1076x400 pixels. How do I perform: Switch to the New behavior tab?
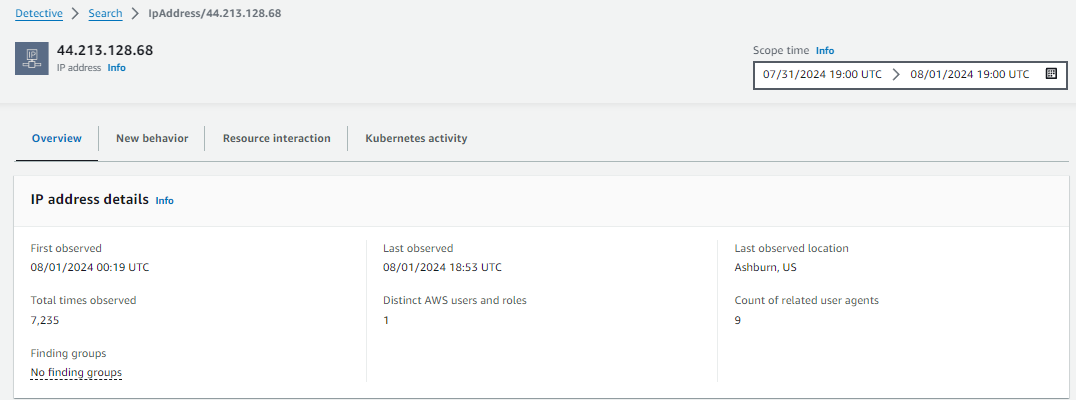click(152, 139)
